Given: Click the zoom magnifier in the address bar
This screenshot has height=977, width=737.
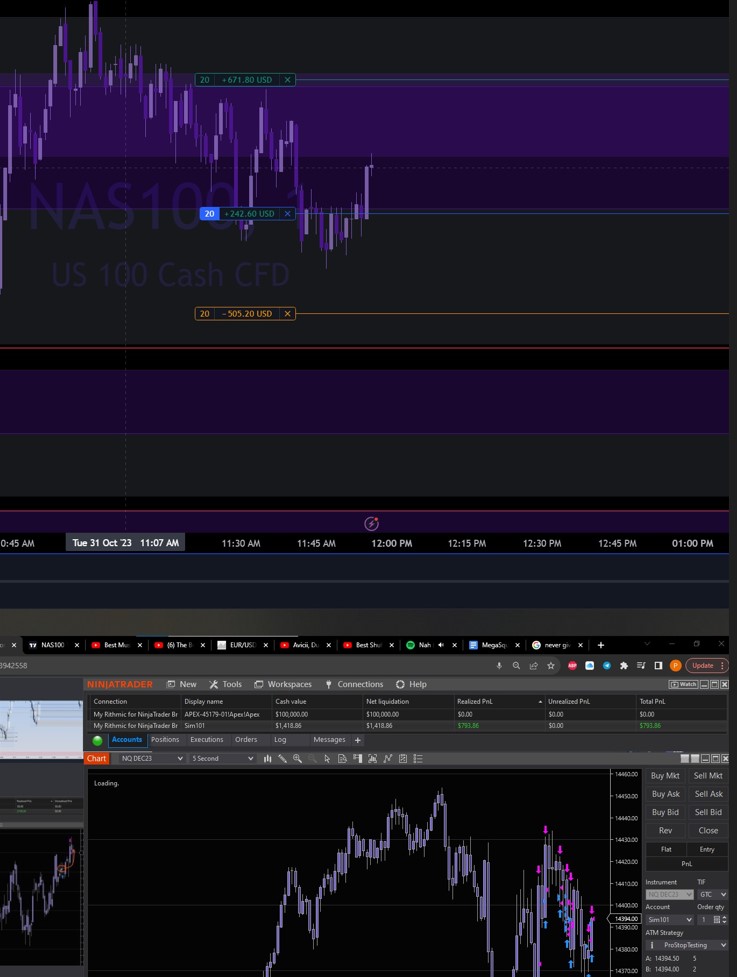Looking at the screenshot, I should (x=516, y=665).
